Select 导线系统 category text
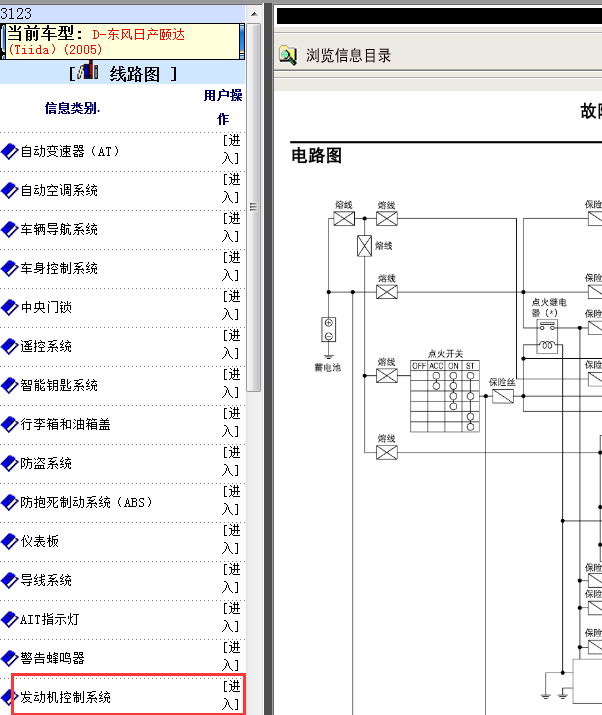 (x=46, y=580)
